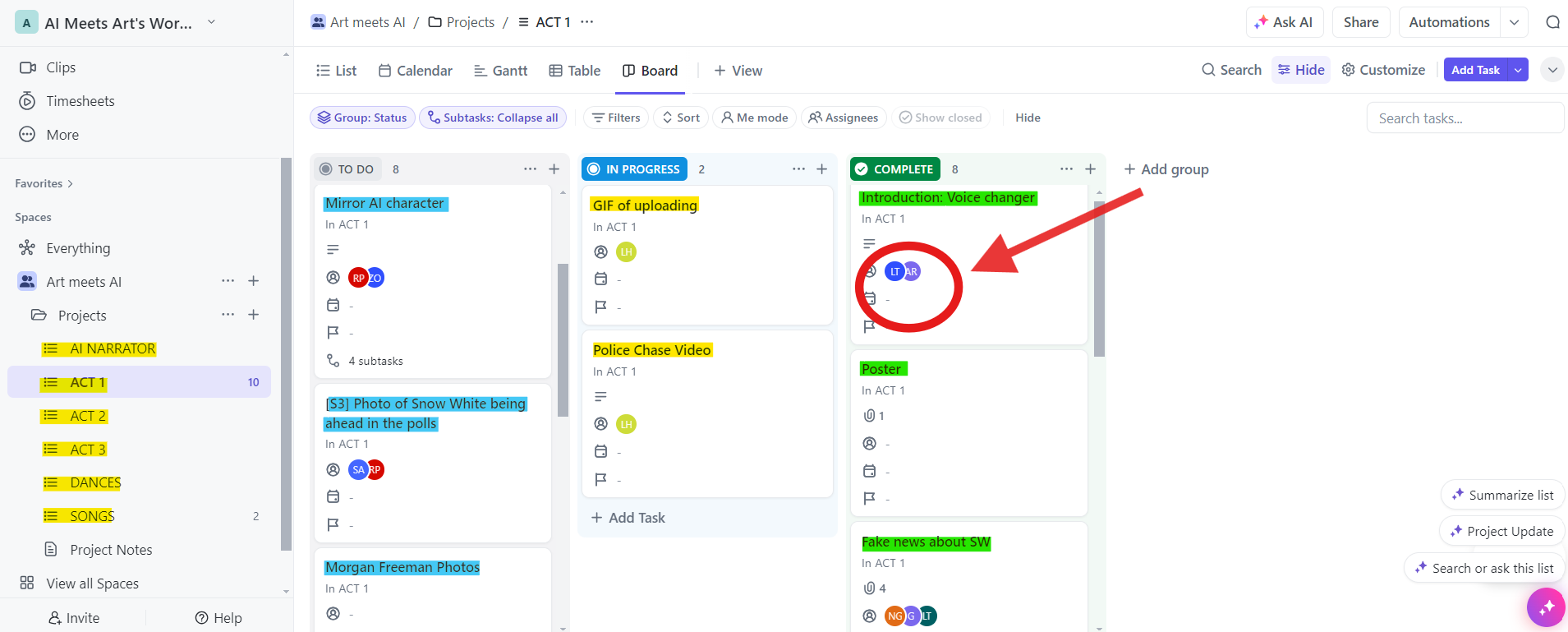Click Summarize list suggestion
The height and width of the screenshot is (632, 1568).
[x=1502, y=495]
